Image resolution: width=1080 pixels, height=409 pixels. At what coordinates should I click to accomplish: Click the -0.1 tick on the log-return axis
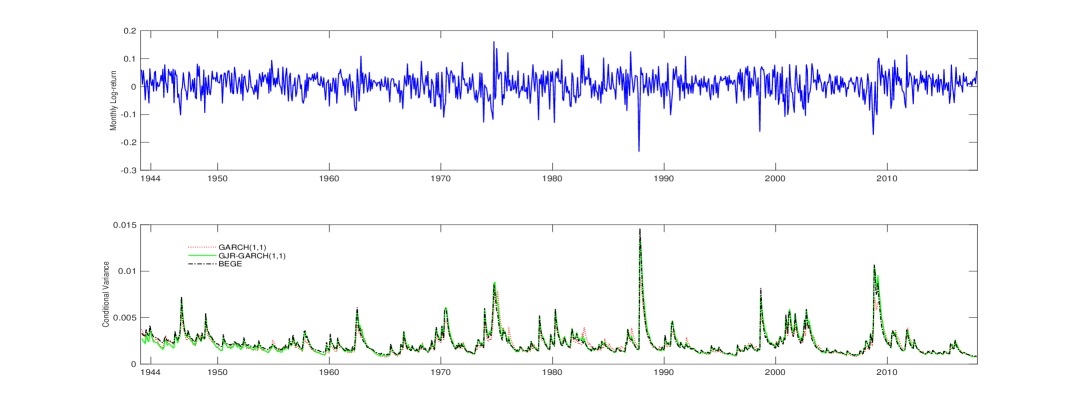pyautogui.click(x=129, y=115)
